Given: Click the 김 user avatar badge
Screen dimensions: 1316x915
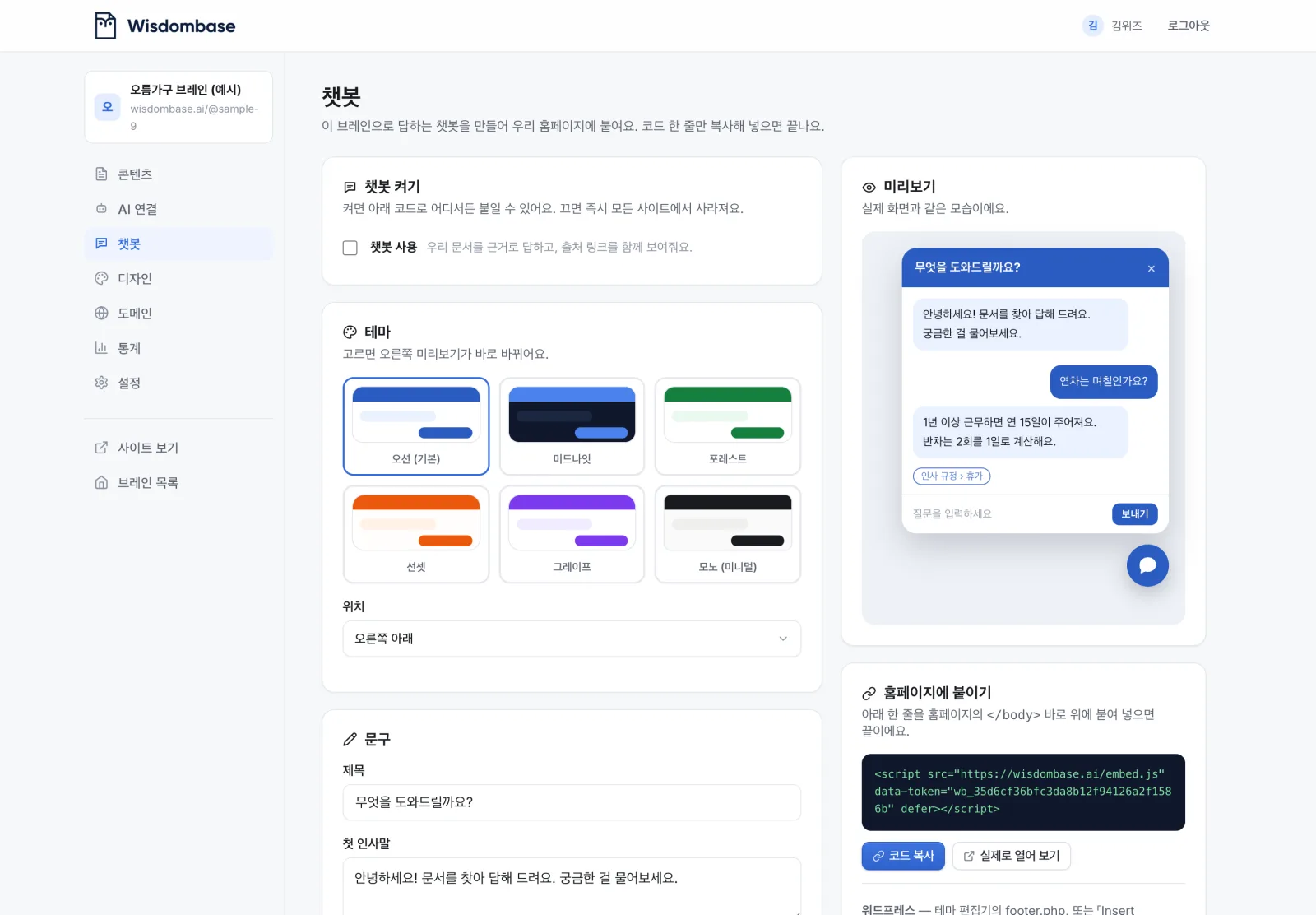Looking at the screenshot, I should click(x=1092, y=26).
